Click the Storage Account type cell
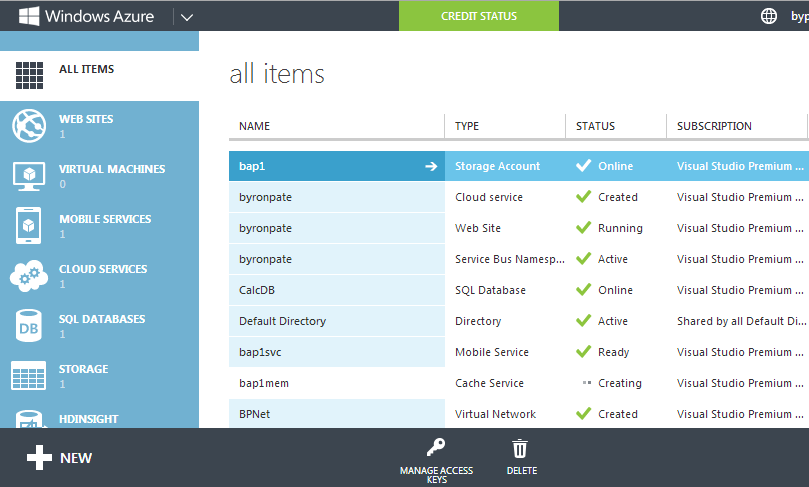Screen dimensions: 809x487 coord(497,166)
